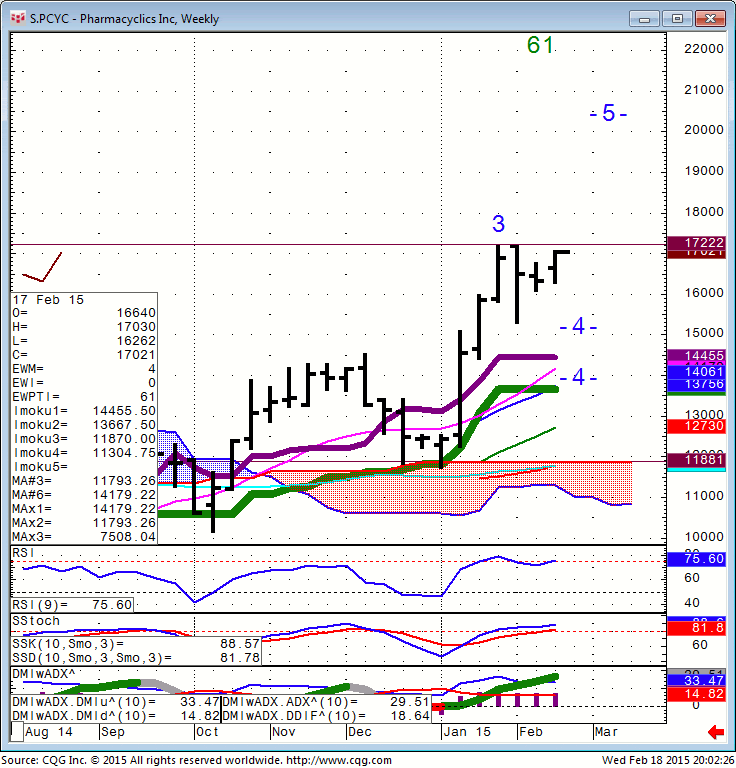The image size is (736, 768).
Task: Click the C= 17021 close value row
Action: pyautogui.click(x=84, y=355)
